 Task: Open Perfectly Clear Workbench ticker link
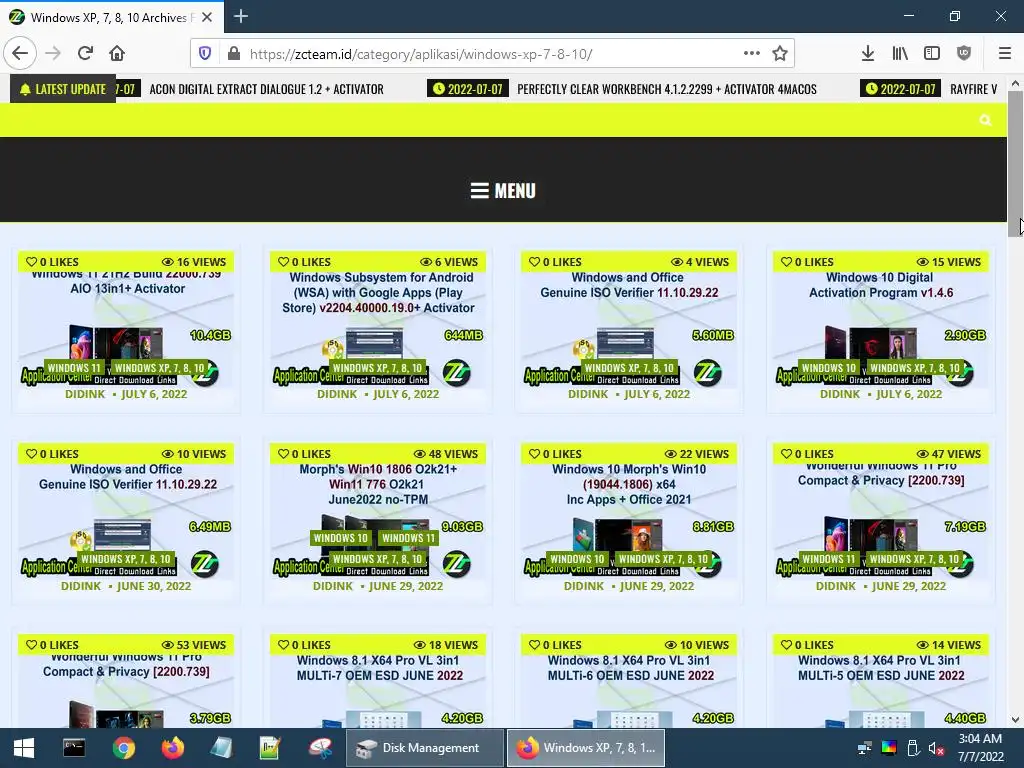(667, 89)
